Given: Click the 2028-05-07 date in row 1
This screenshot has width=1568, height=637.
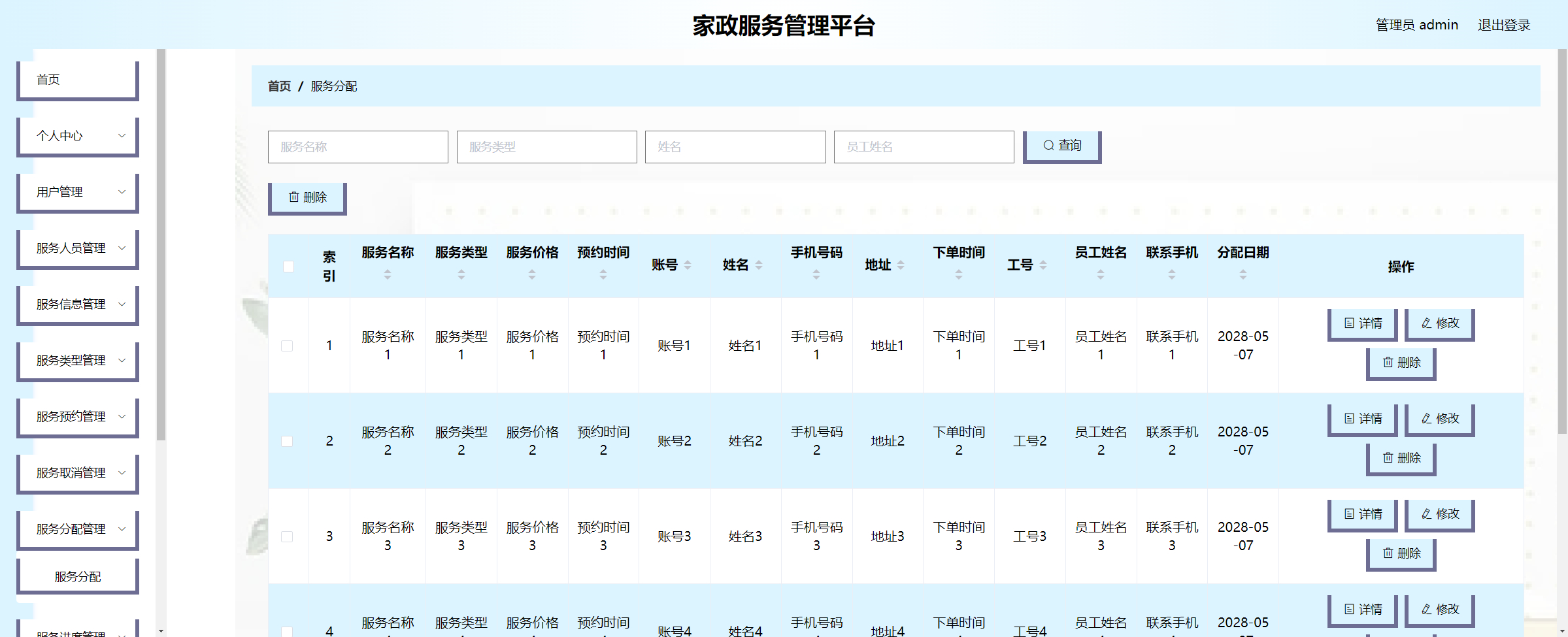Looking at the screenshot, I should point(1243,346).
